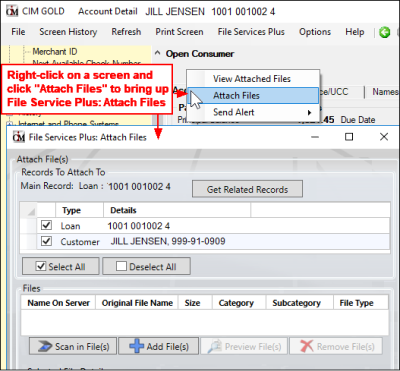The width and height of the screenshot is (400, 371).
Task: Click the Category column header
Action: (x=239, y=303)
